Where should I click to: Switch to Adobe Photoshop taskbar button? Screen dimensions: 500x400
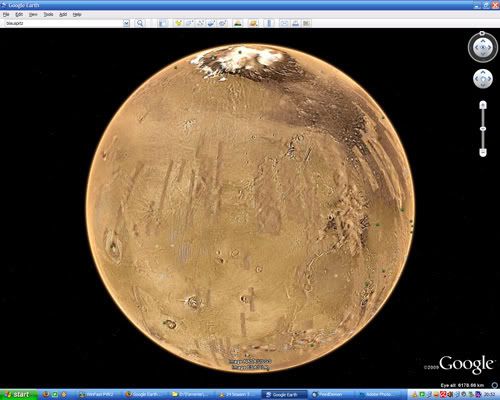point(377,395)
